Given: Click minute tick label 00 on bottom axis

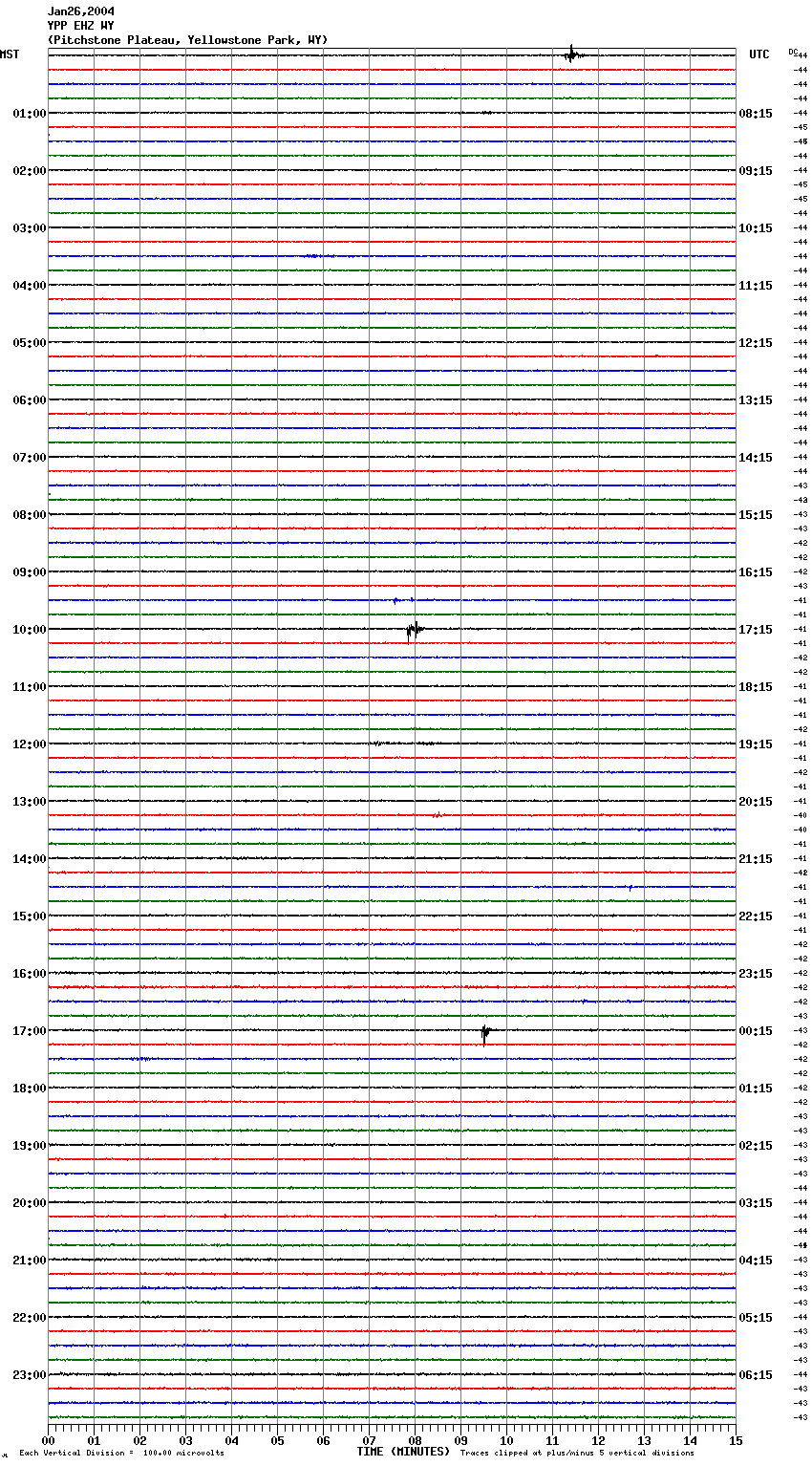Looking at the screenshot, I should [x=48, y=1441].
